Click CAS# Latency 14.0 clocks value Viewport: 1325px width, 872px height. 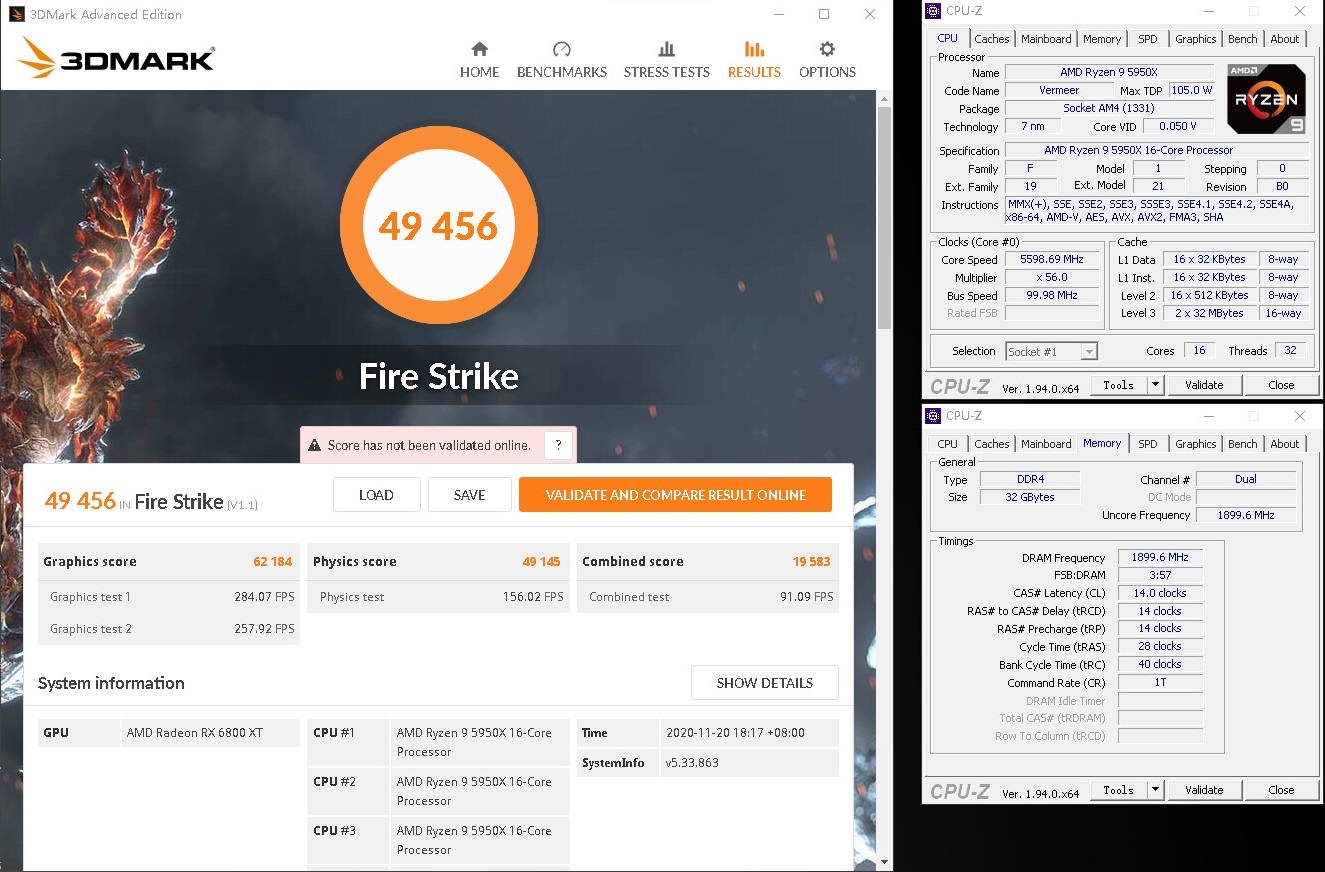[1160, 593]
